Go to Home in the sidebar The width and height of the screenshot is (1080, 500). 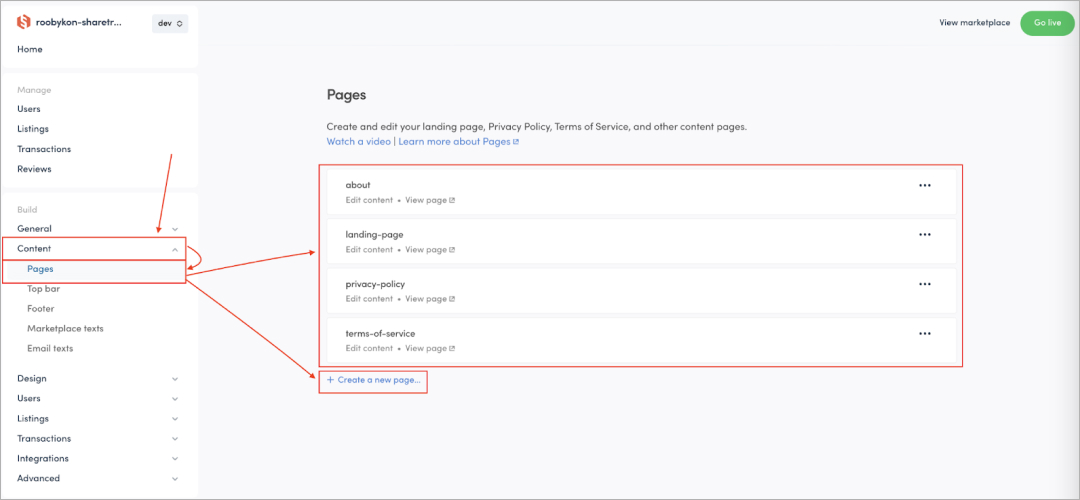click(30, 50)
